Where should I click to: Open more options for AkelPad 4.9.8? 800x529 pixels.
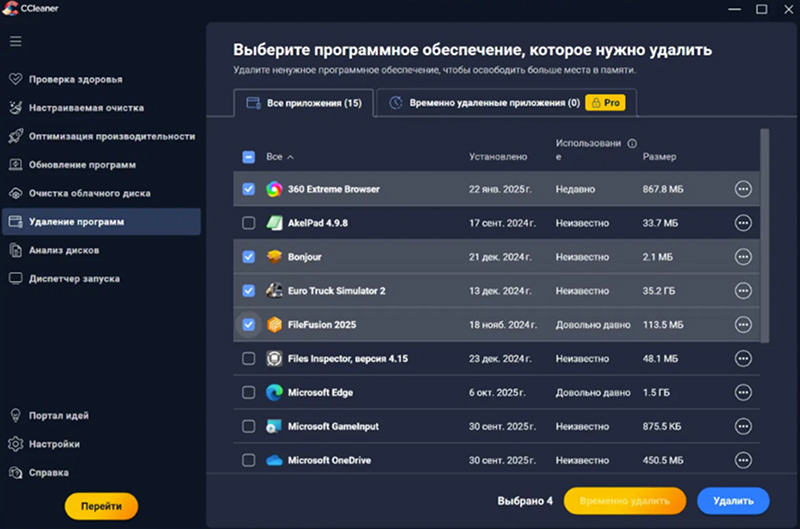(x=743, y=223)
